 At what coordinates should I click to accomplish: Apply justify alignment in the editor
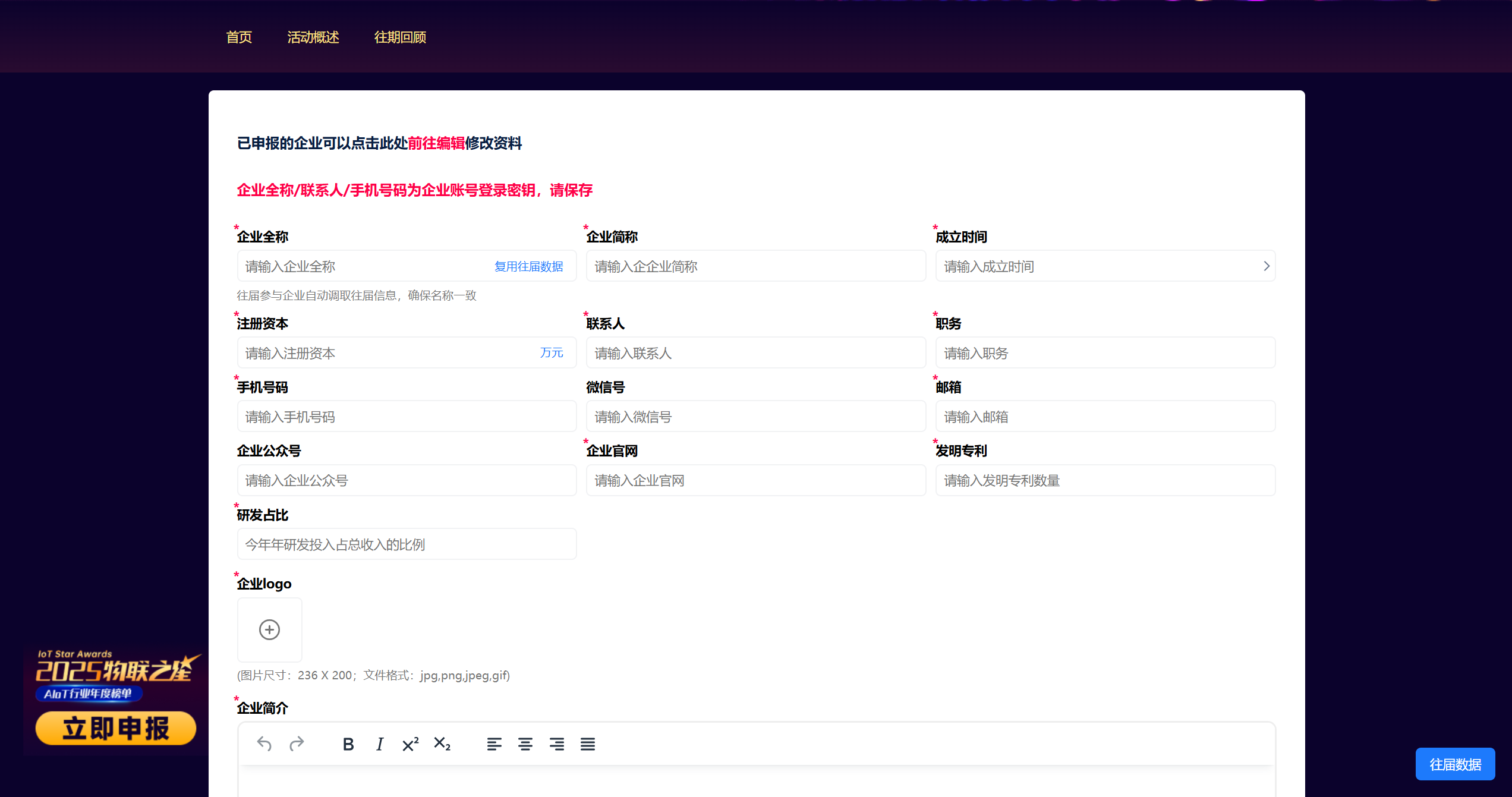(588, 744)
